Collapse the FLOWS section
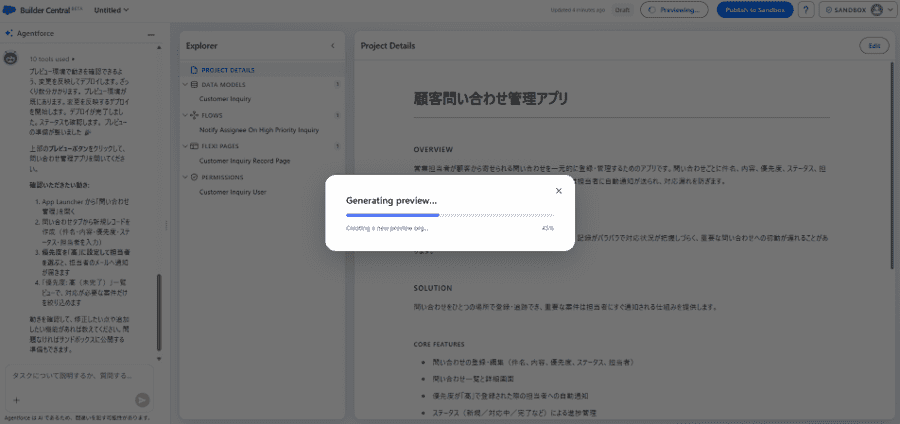900x424 pixels. pyautogui.click(x=185, y=115)
